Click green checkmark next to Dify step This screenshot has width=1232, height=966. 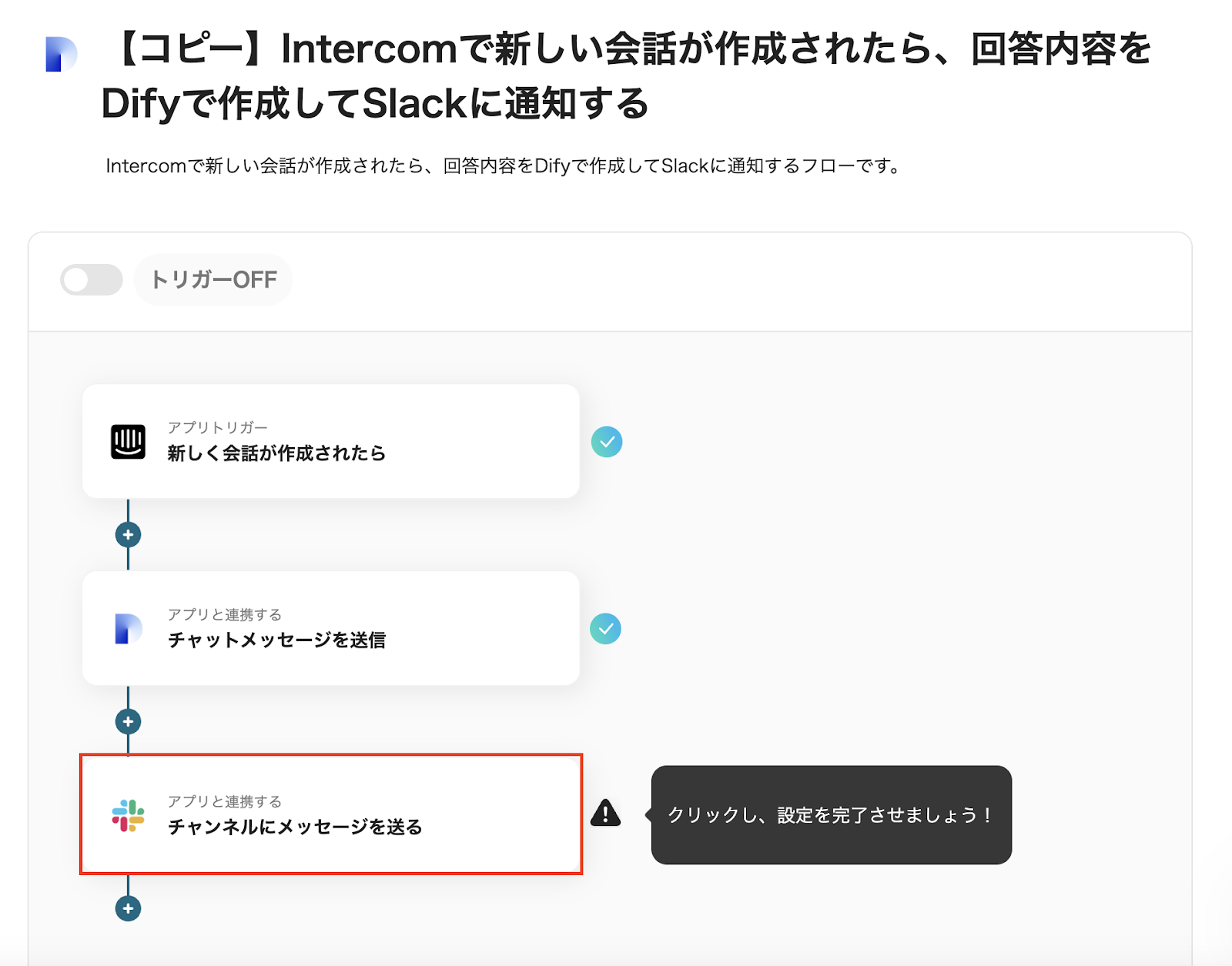coord(606,629)
